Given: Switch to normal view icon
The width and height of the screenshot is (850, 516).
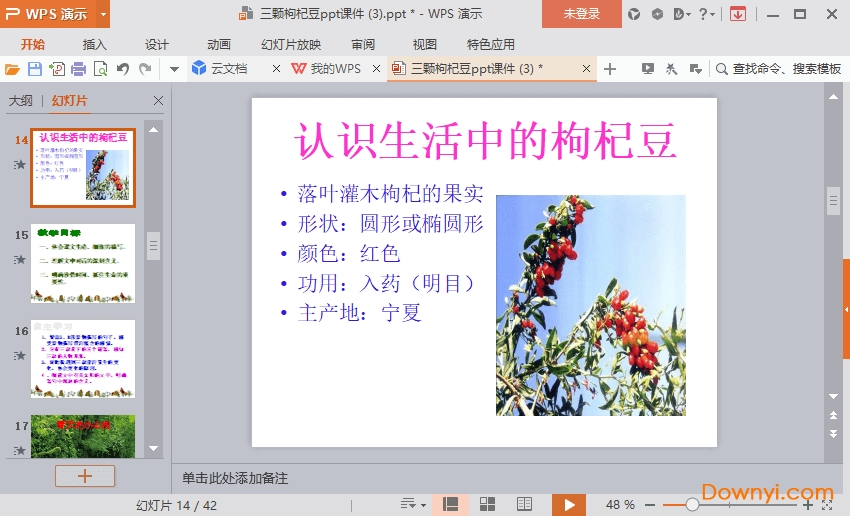Looking at the screenshot, I should click(x=450, y=505).
